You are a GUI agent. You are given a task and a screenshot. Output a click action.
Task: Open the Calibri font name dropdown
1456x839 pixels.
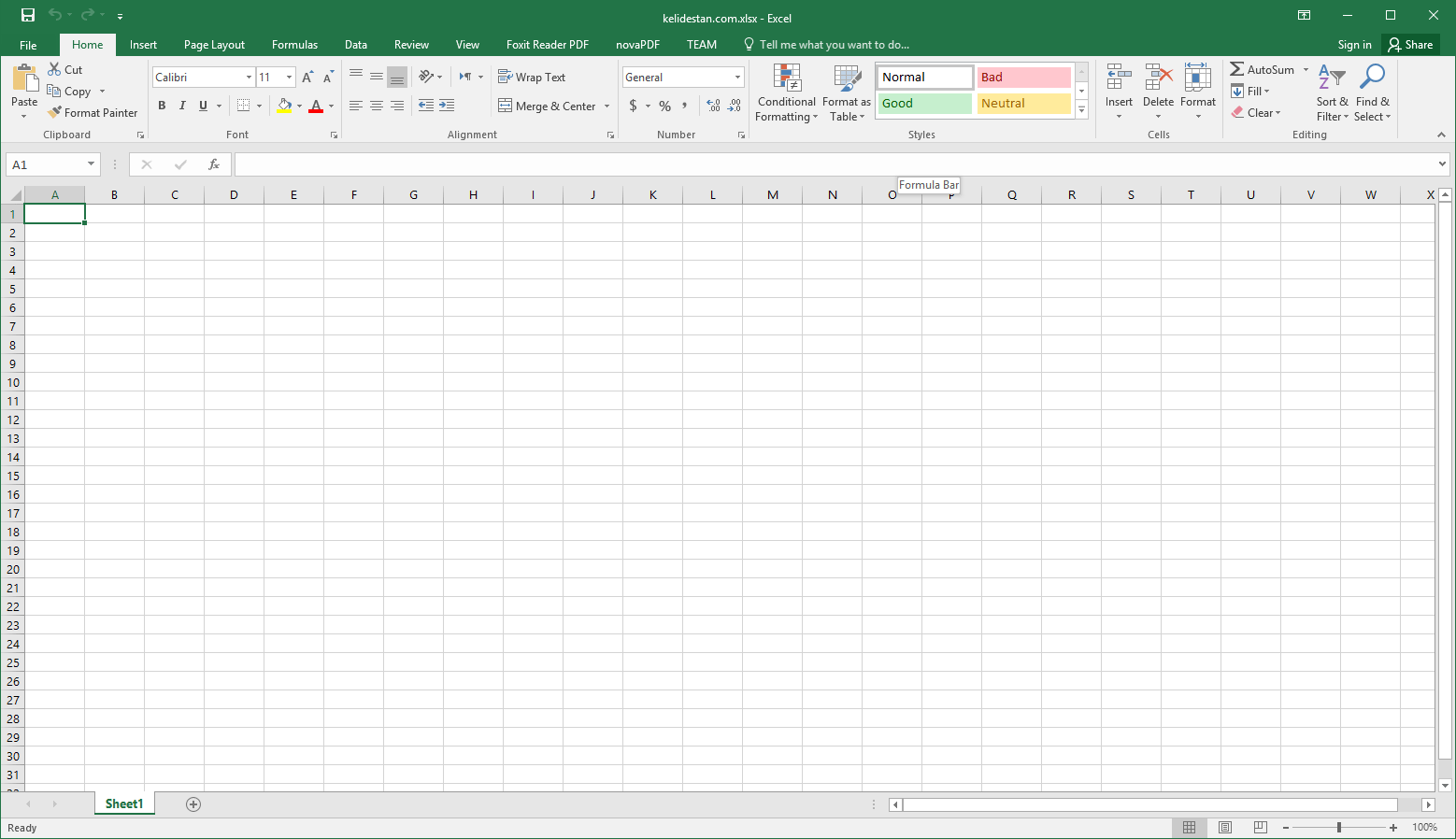[x=249, y=78]
